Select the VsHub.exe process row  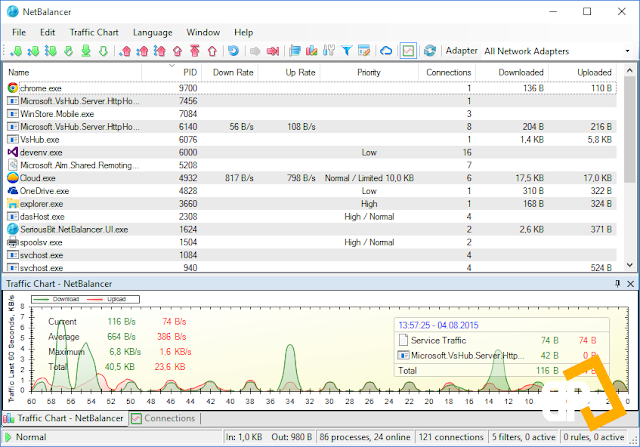310,140
